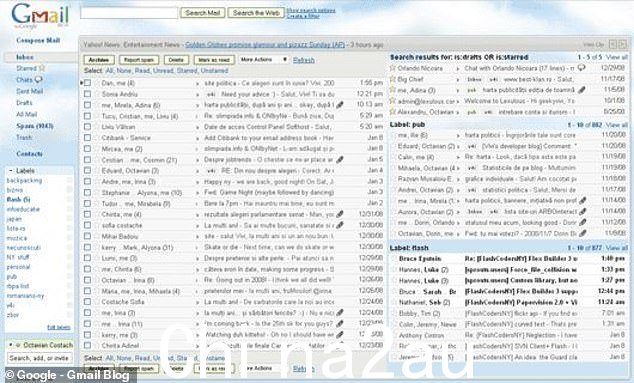The height and width of the screenshot is (383, 634).
Task: Click the Compose Mail link
Action: click(38, 40)
